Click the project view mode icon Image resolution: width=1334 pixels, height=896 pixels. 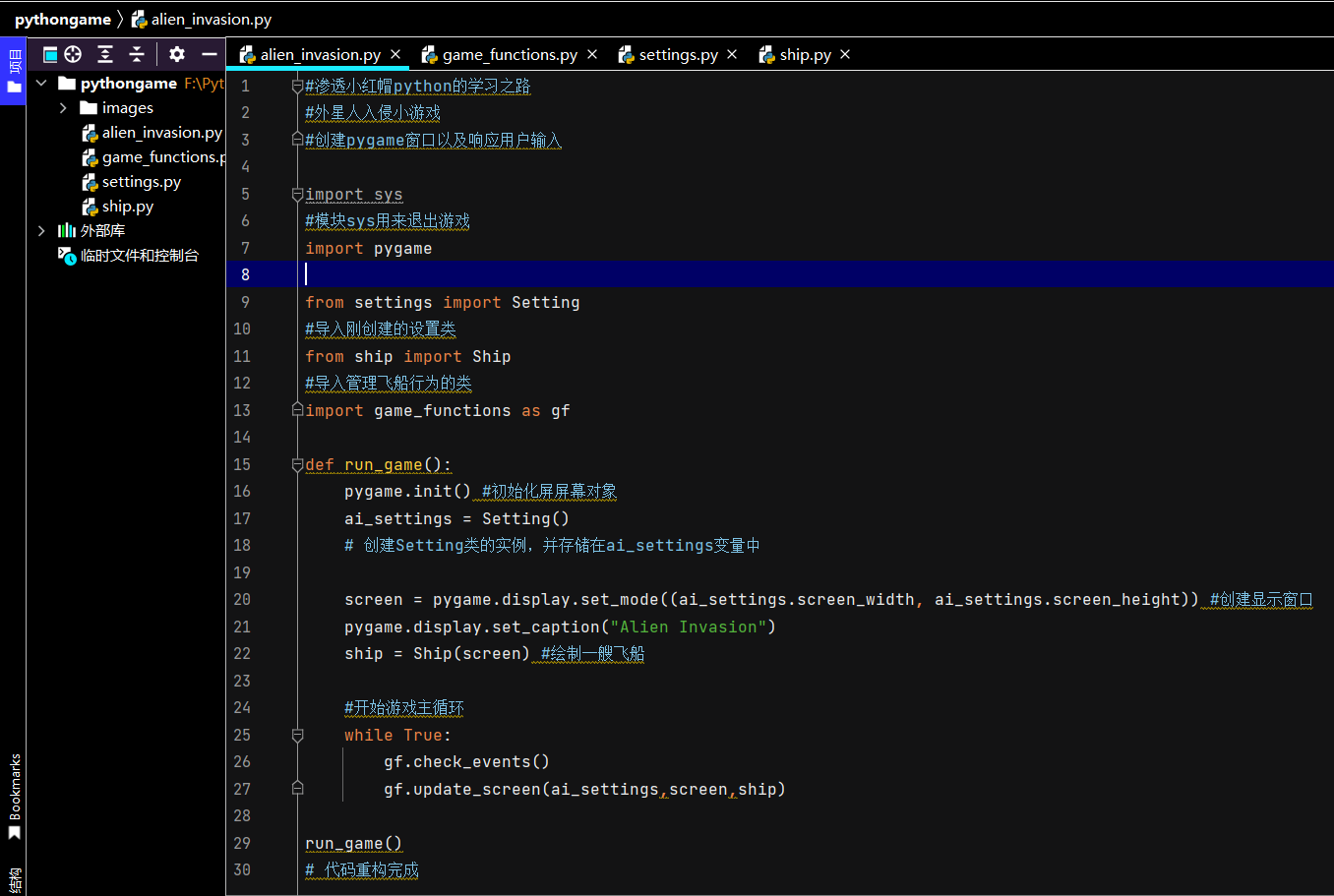click(50, 54)
